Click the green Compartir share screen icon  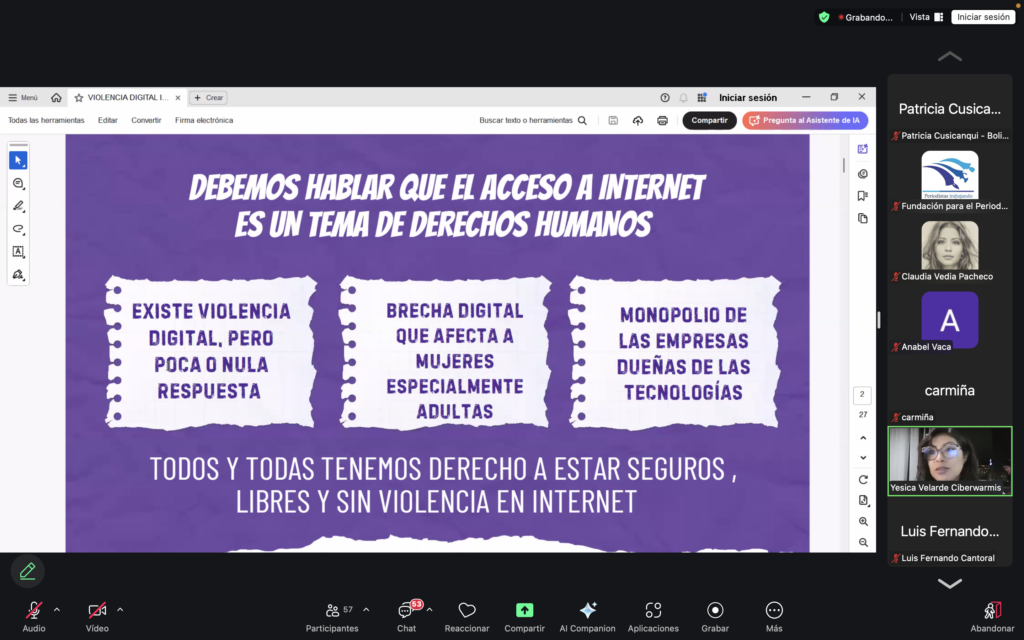click(x=524, y=610)
